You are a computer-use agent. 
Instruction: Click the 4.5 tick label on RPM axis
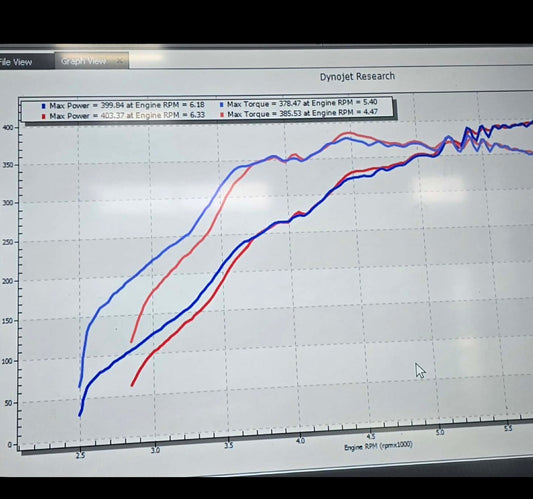(x=371, y=436)
